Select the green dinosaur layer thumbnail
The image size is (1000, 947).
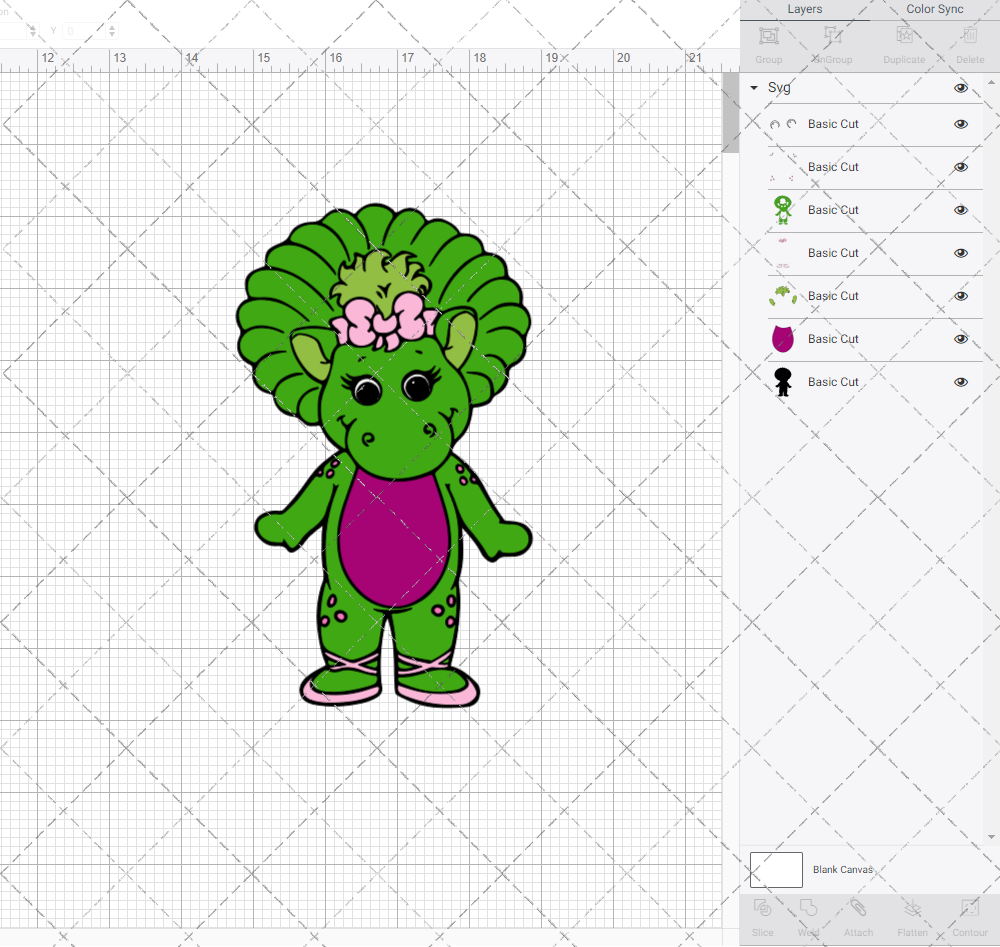coord(783,210)
